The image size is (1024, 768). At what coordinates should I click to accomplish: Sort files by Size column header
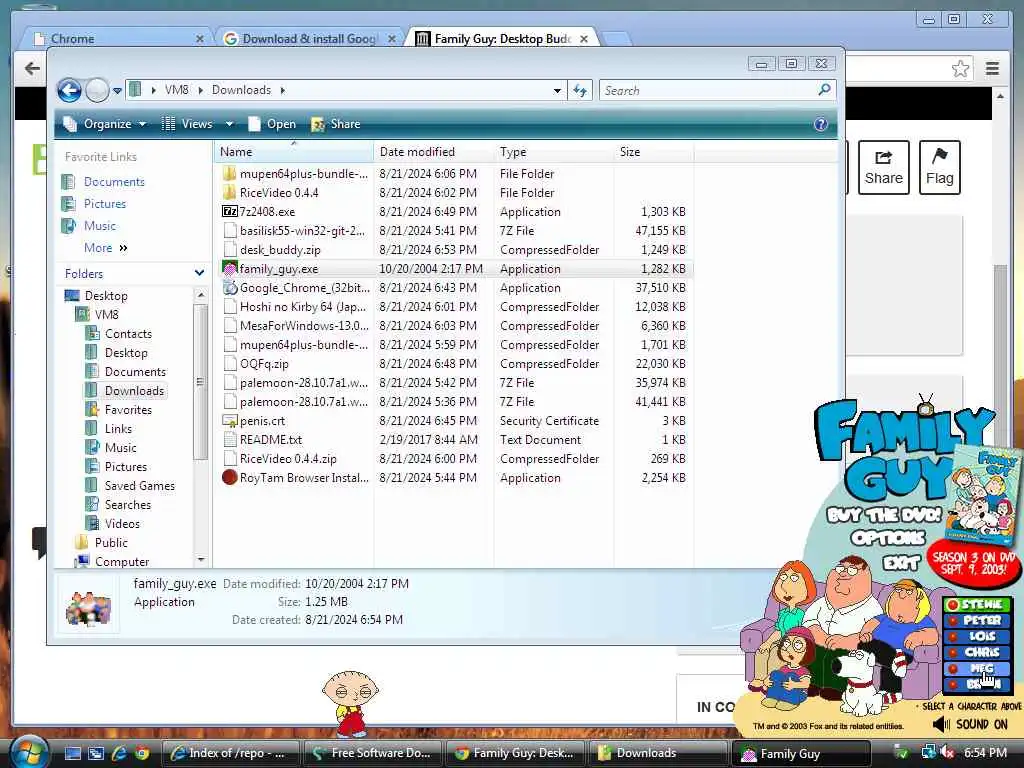pos(654,152)
